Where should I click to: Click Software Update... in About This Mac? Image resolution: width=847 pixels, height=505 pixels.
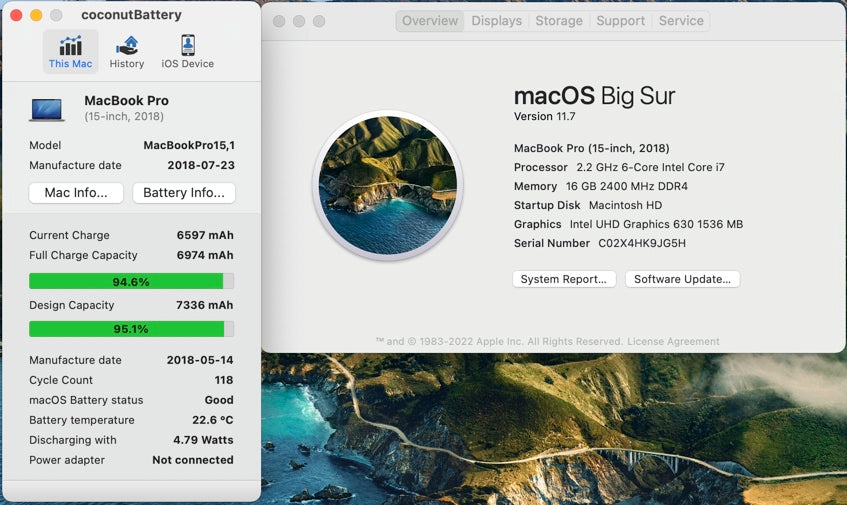click(x=682, y=279)
